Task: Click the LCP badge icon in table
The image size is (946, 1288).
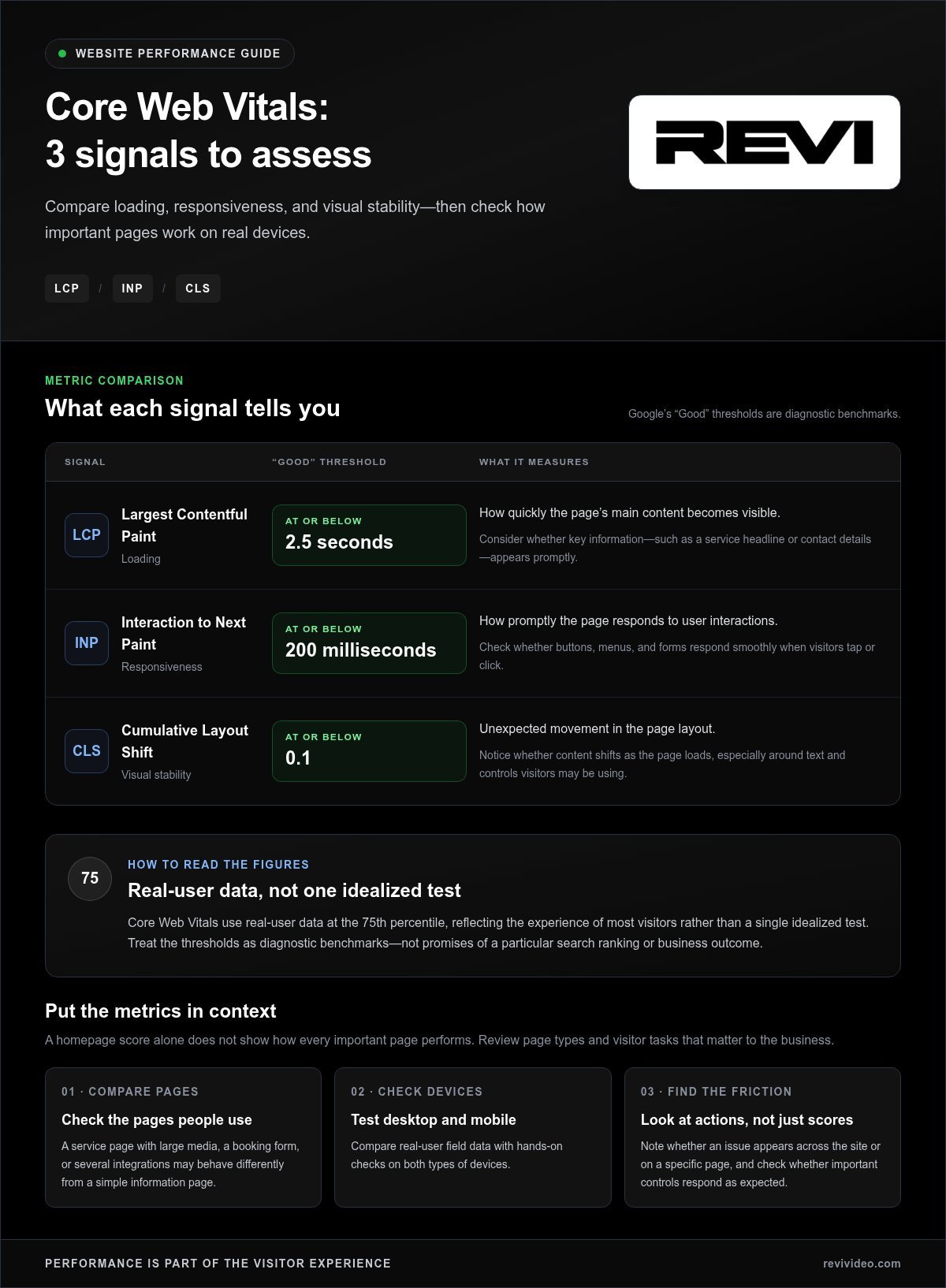Action: click(87, 535)
